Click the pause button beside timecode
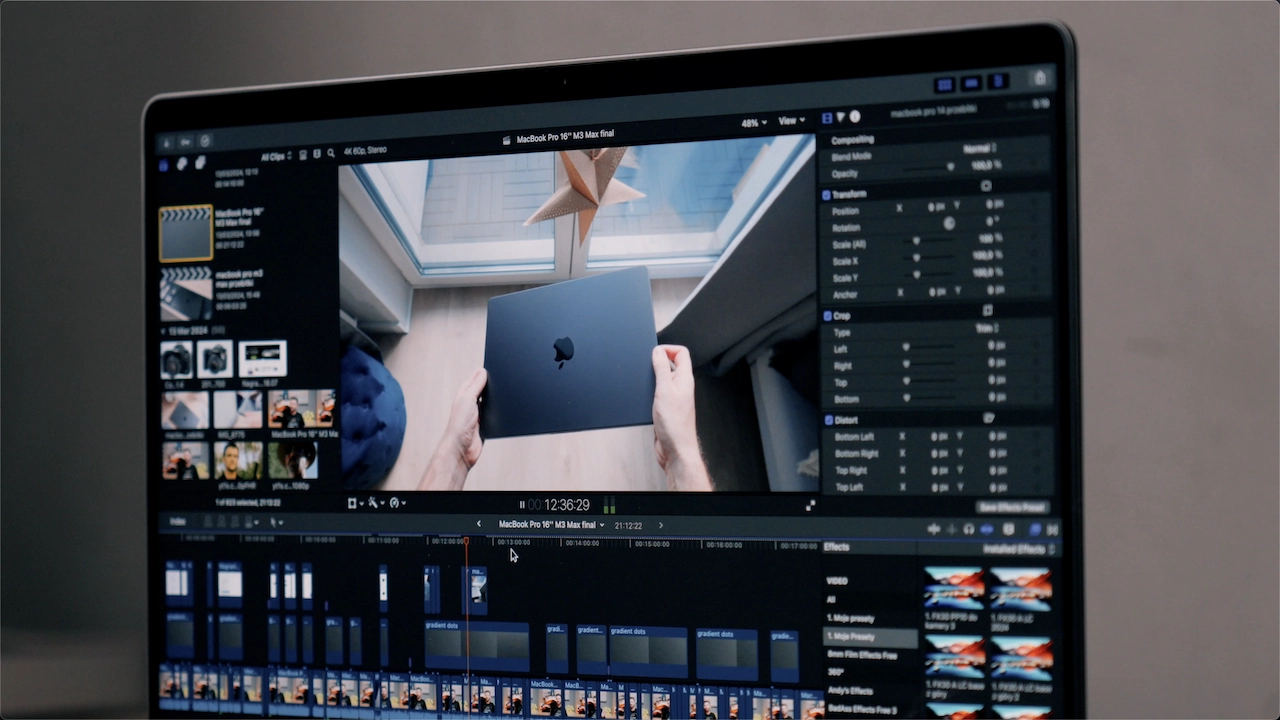 coord(522,505)
